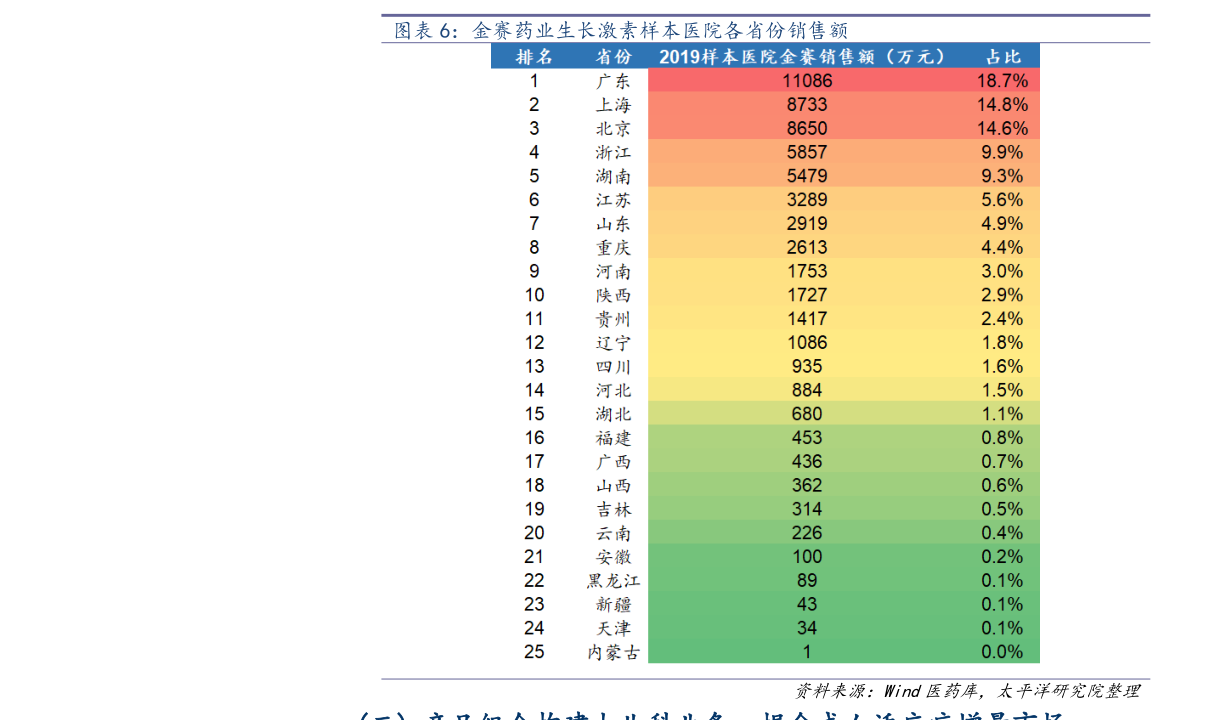Image resolution: width=1225 pixels, height=720 pixels.
Task: Click the 北京 province cell
Action: click(x=613, y=129)
